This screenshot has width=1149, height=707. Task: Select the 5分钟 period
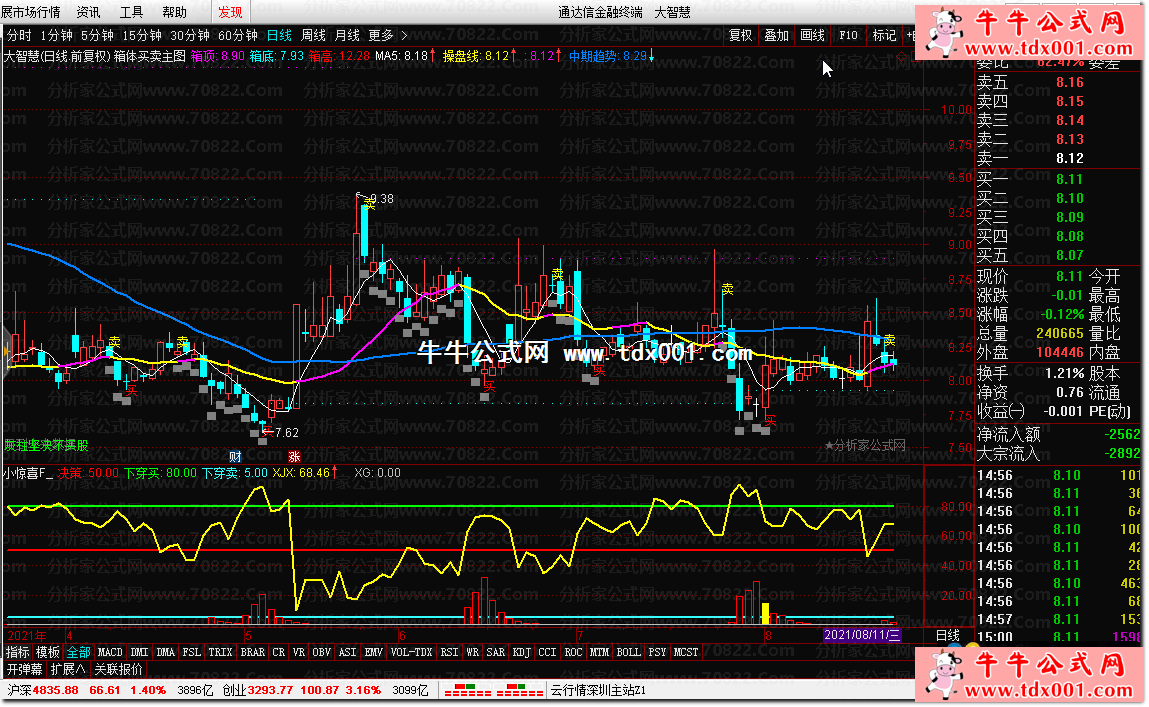tap(97, 35)
